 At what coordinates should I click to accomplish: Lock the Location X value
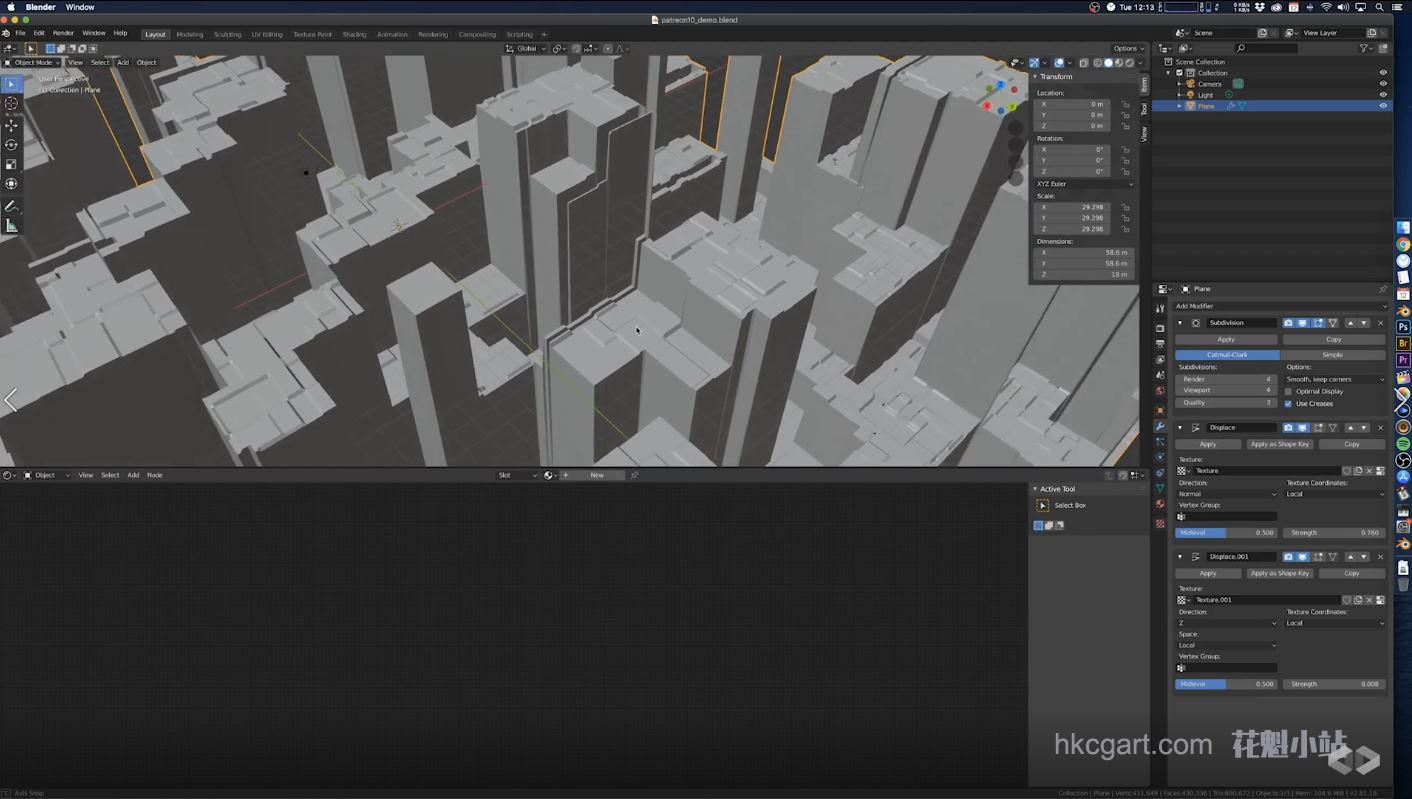[x=1126, y=104]
